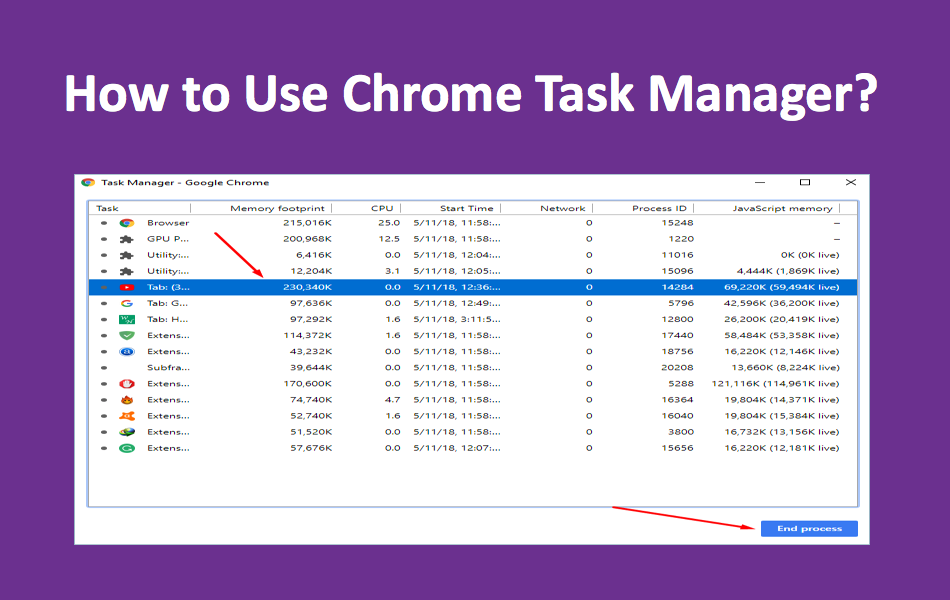The width and height of the screenshot is (950, 600).
Task: Click the start time 5/11/18, 12:36:...
Action: tap(457, 287)
